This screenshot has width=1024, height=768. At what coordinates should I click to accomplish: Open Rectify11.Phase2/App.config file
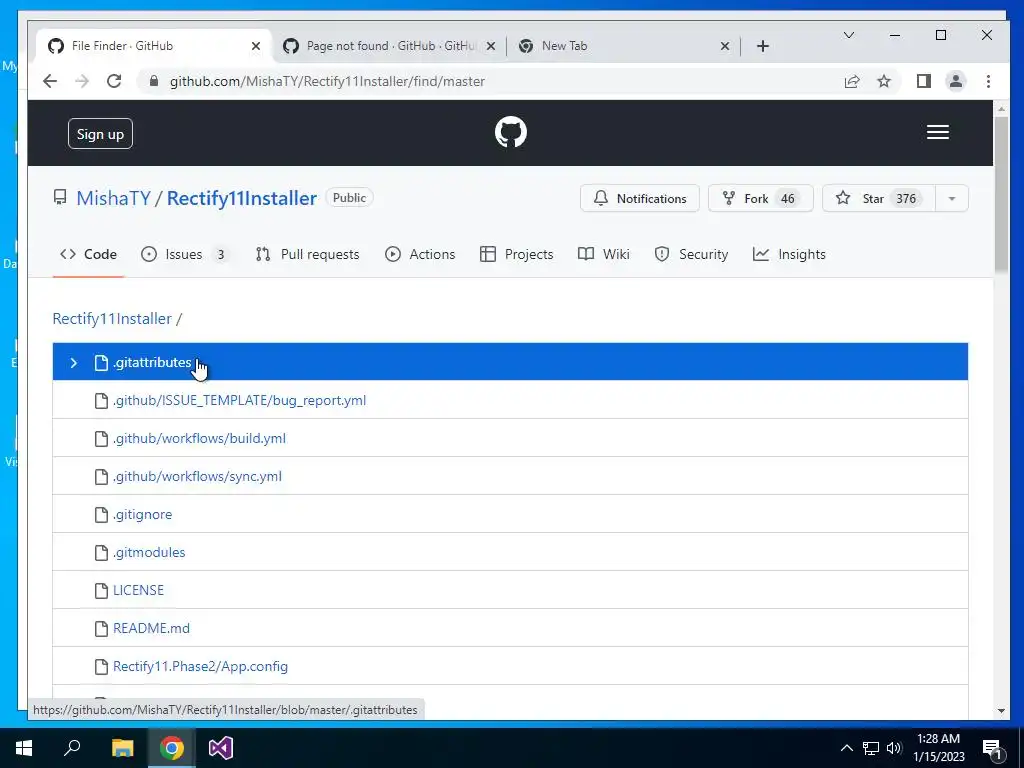coord(200,666)
